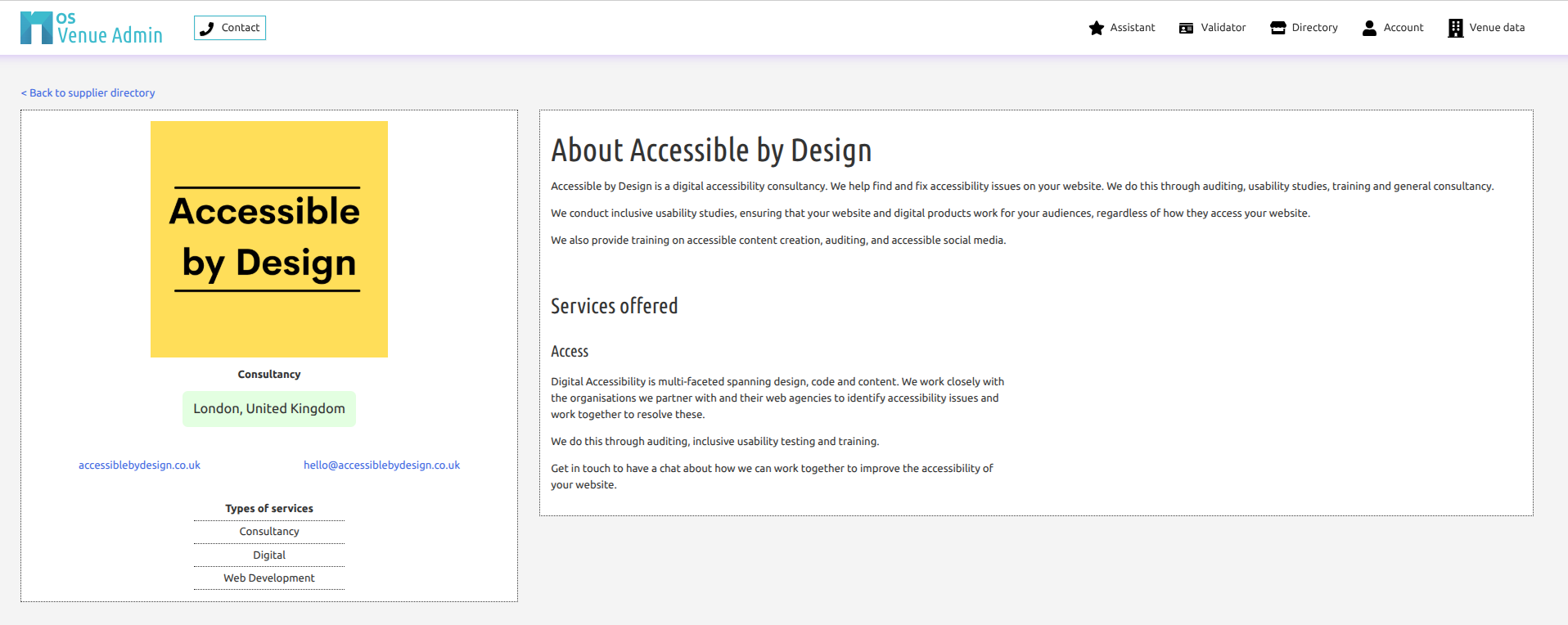
Task: Click the ID card icon beside Validator
Action: [1187, 28]
